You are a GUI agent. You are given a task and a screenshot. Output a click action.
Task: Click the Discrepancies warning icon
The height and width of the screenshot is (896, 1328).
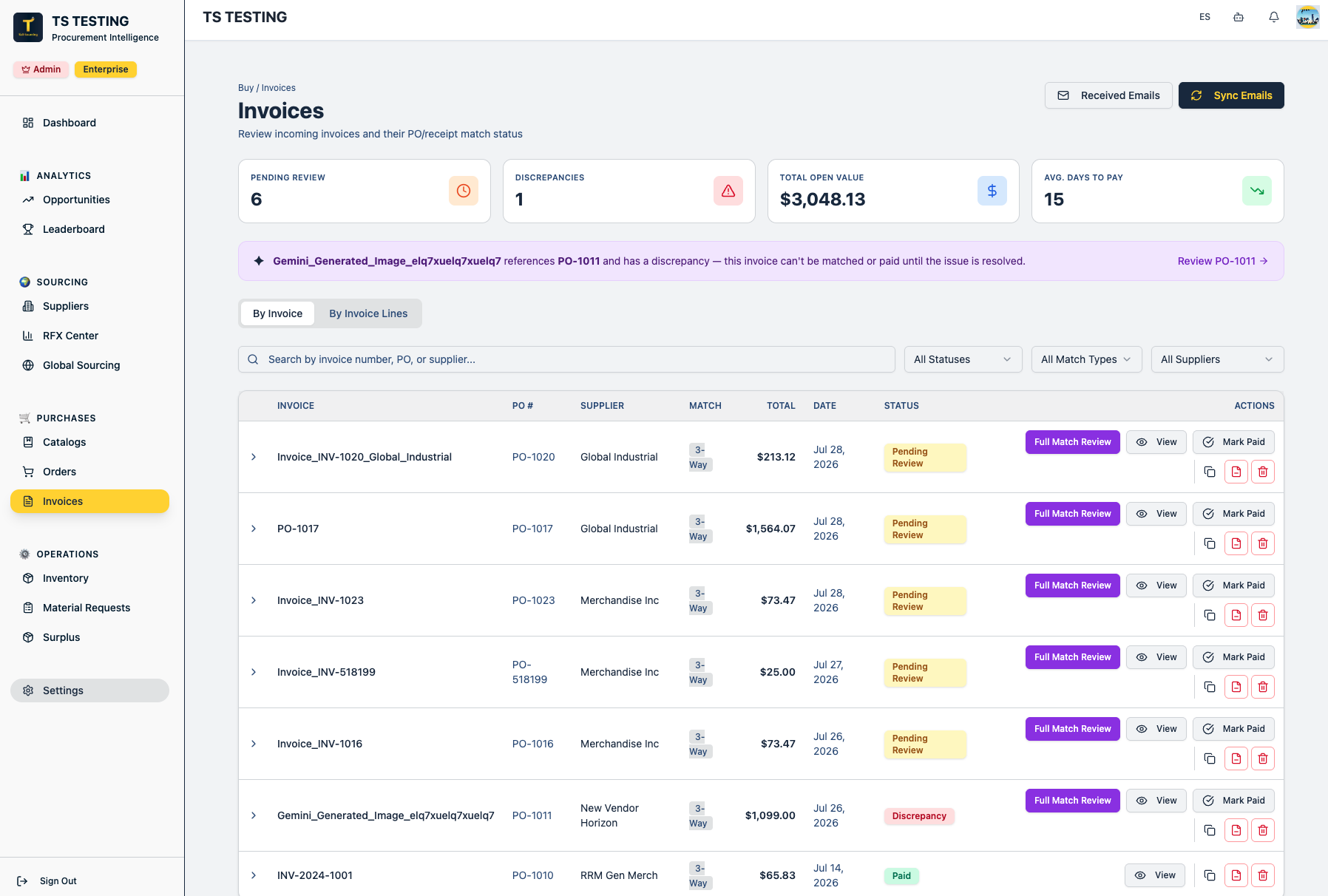(x=728, y=191)
